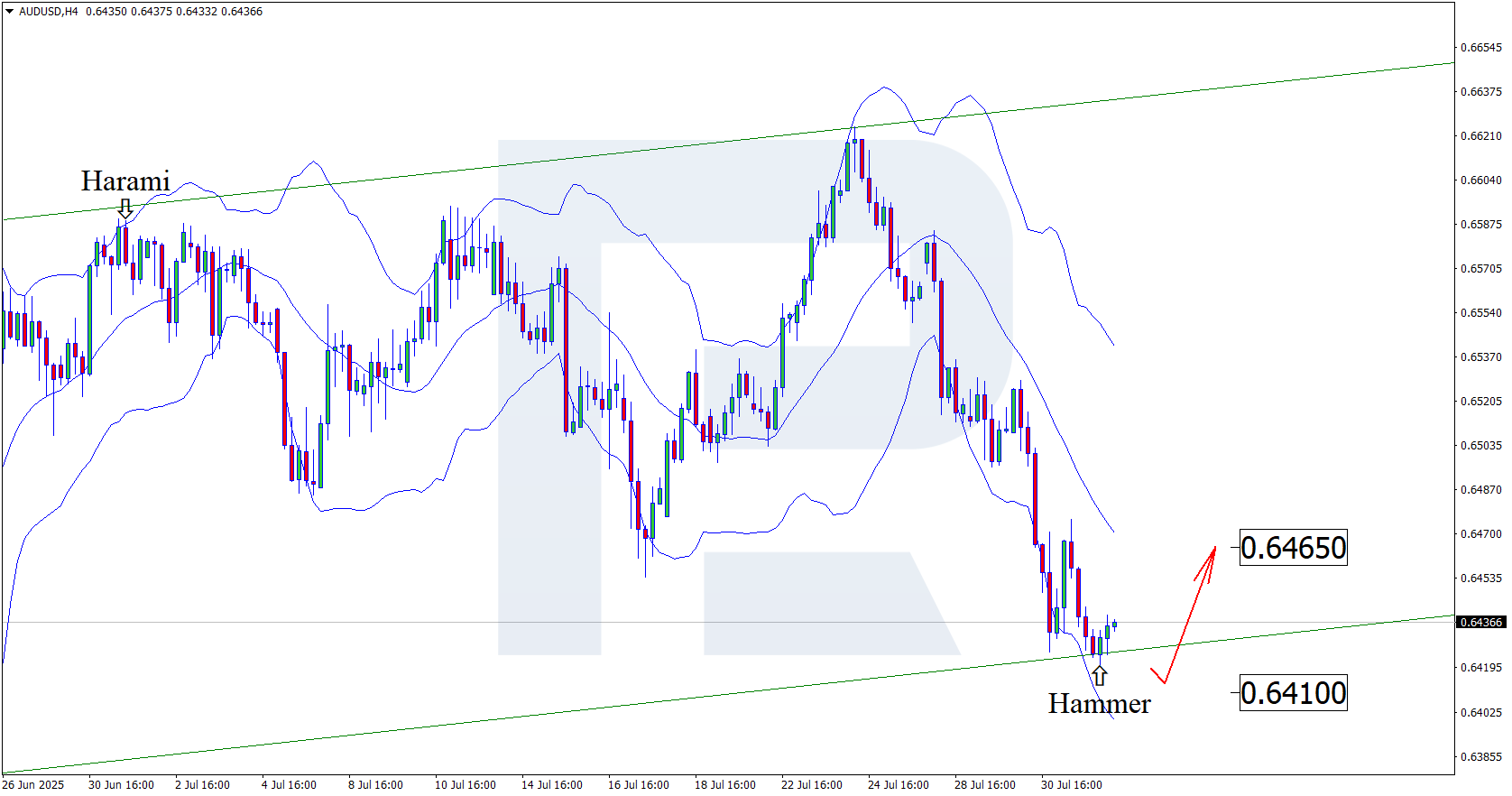Click the 30 Jun 16:00 time label

pyautogui.click(x=121, y=785)
